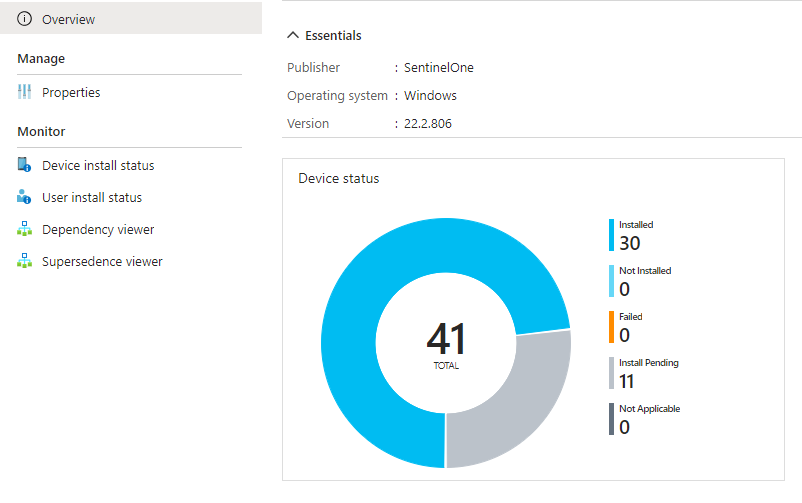The width and height of the screenshot is (802, 503).
Task: Click the orange Failed legend swatch
Action: click(x=612, y=327)
